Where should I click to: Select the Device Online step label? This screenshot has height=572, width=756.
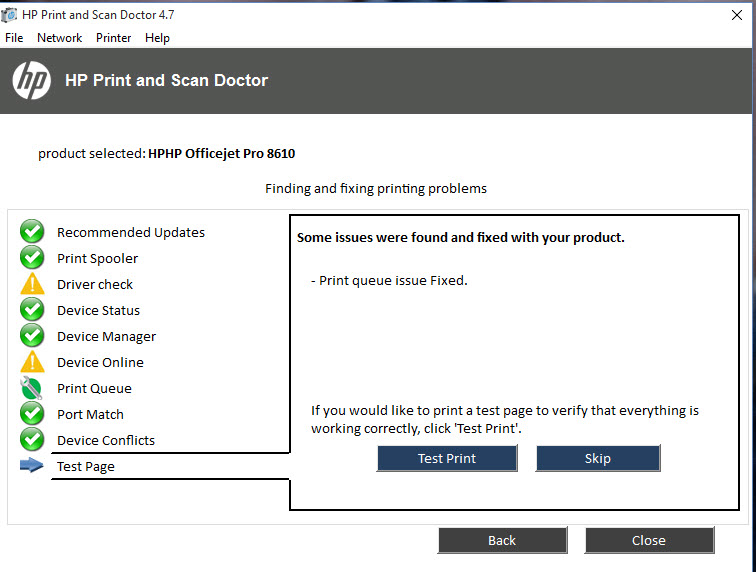click(100, 363)
